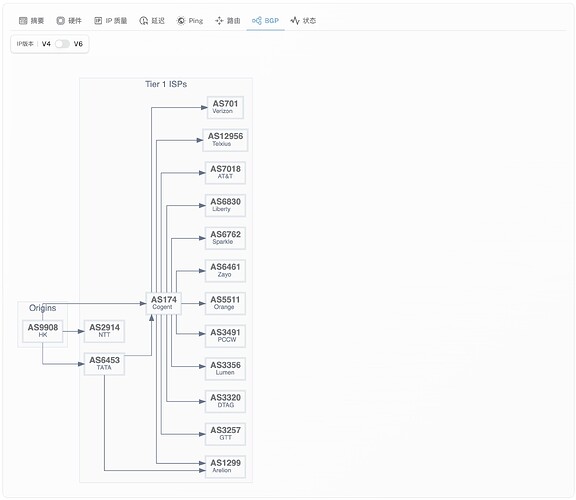This screenshot has width=576, height=500.
Task: Select the AS3257 GTT node
Action: pyautogui.click(x=225, y=434)
